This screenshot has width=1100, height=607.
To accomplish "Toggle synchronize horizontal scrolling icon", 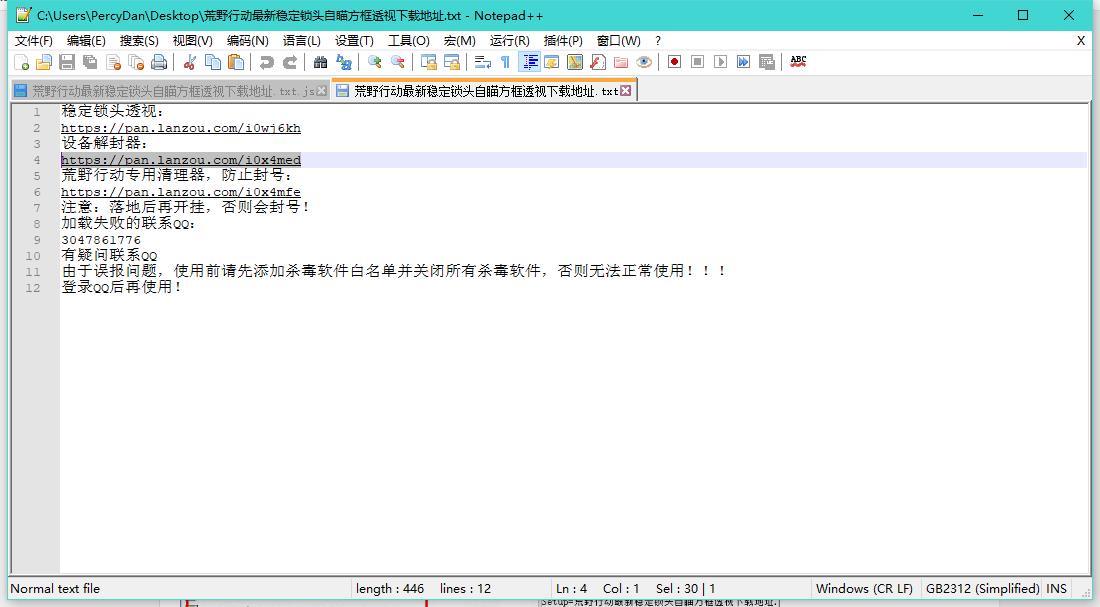I will [452, 62].
